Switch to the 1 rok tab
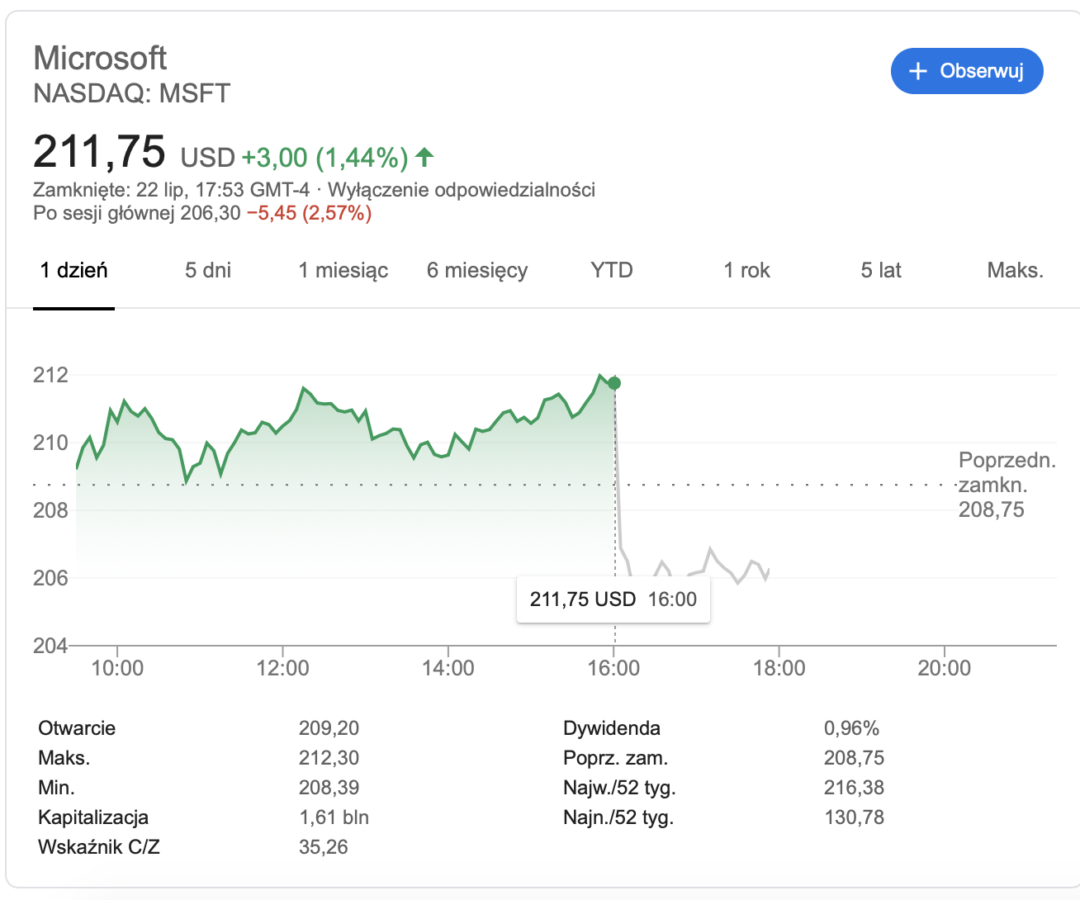This screenshot has width=1080, height=900. point(747,270)
